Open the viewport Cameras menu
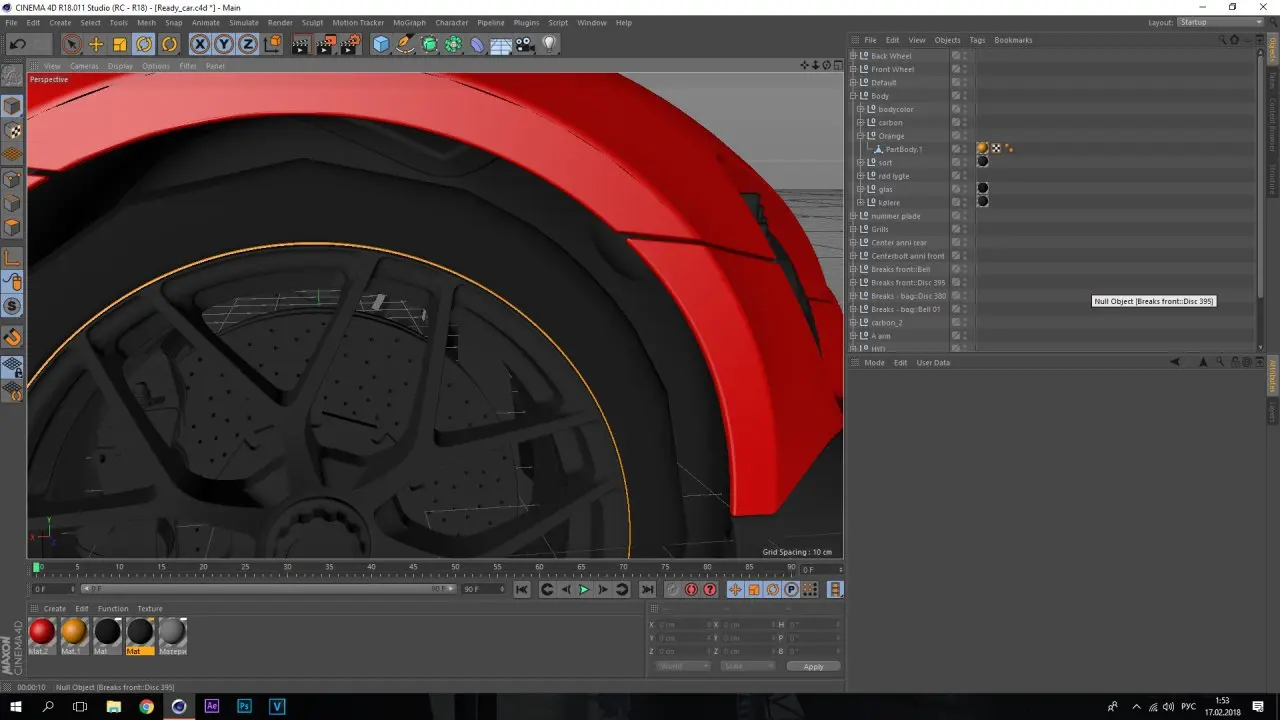Image resolution: width=1280 pixels, height=720 pixels. [84, 66]
